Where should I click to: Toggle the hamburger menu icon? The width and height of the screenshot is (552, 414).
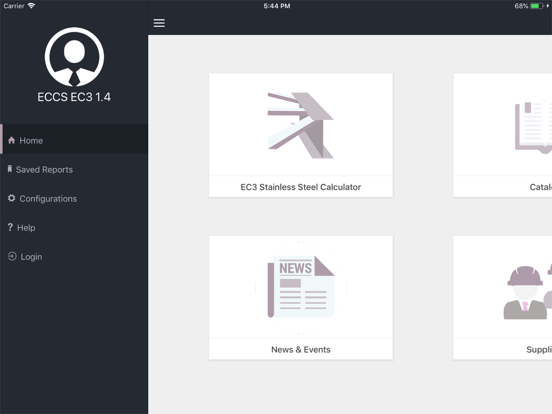(159, 23)
